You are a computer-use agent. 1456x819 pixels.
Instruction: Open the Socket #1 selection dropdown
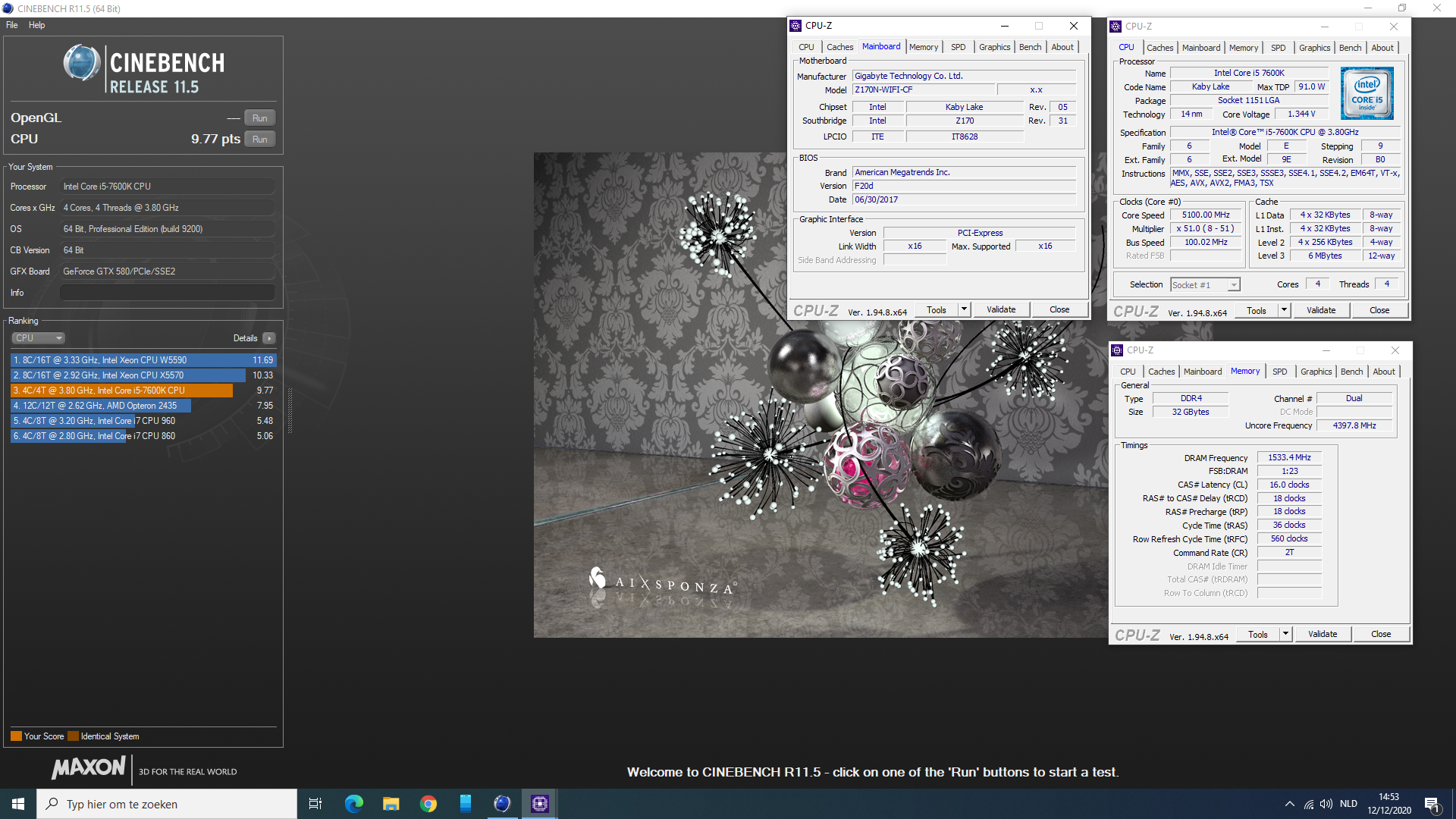1205,285
